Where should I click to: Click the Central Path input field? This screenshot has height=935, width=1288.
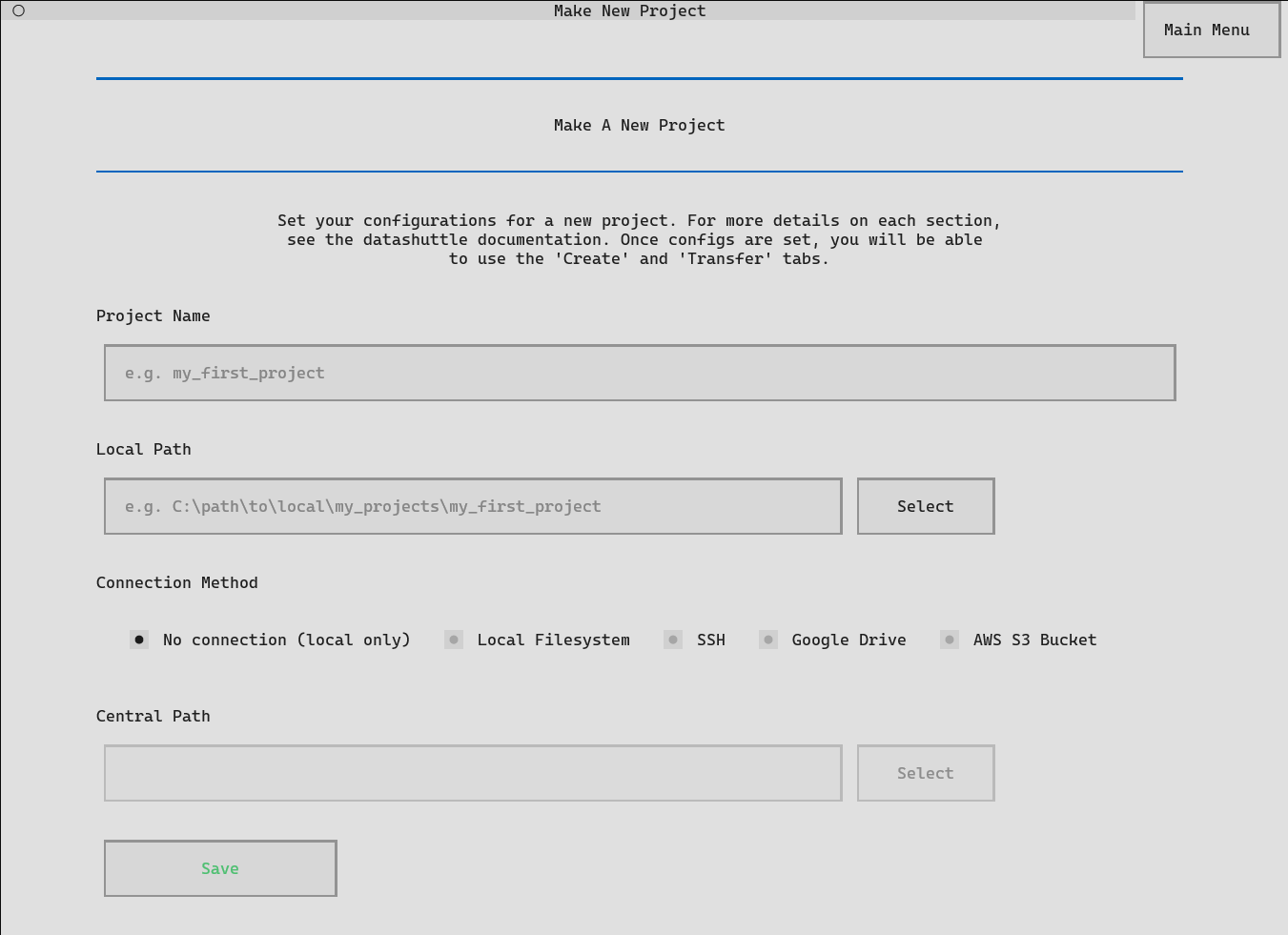pyautogui.click(x=473, y=773)
